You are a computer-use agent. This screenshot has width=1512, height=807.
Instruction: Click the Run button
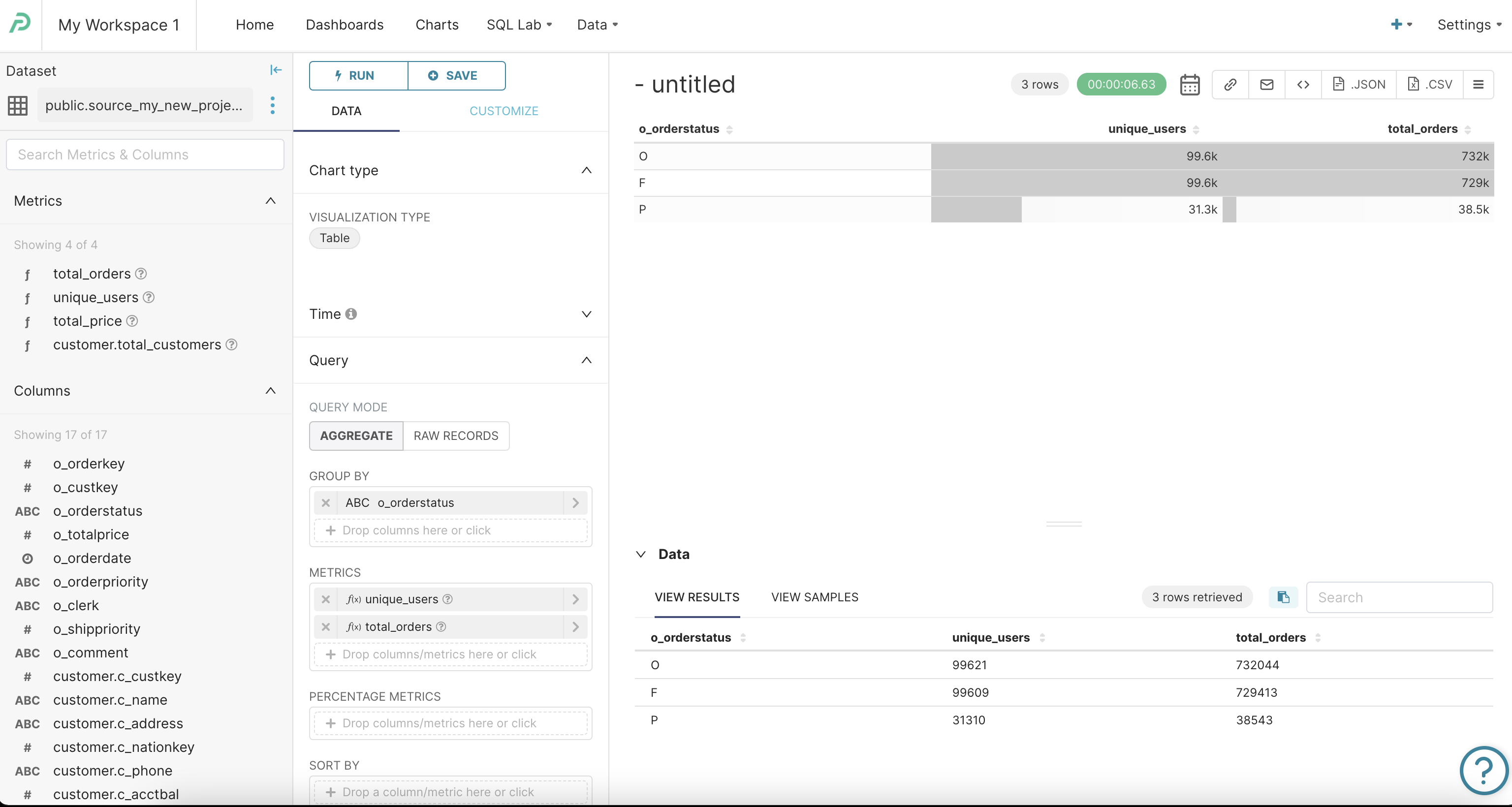click(358, 75)
